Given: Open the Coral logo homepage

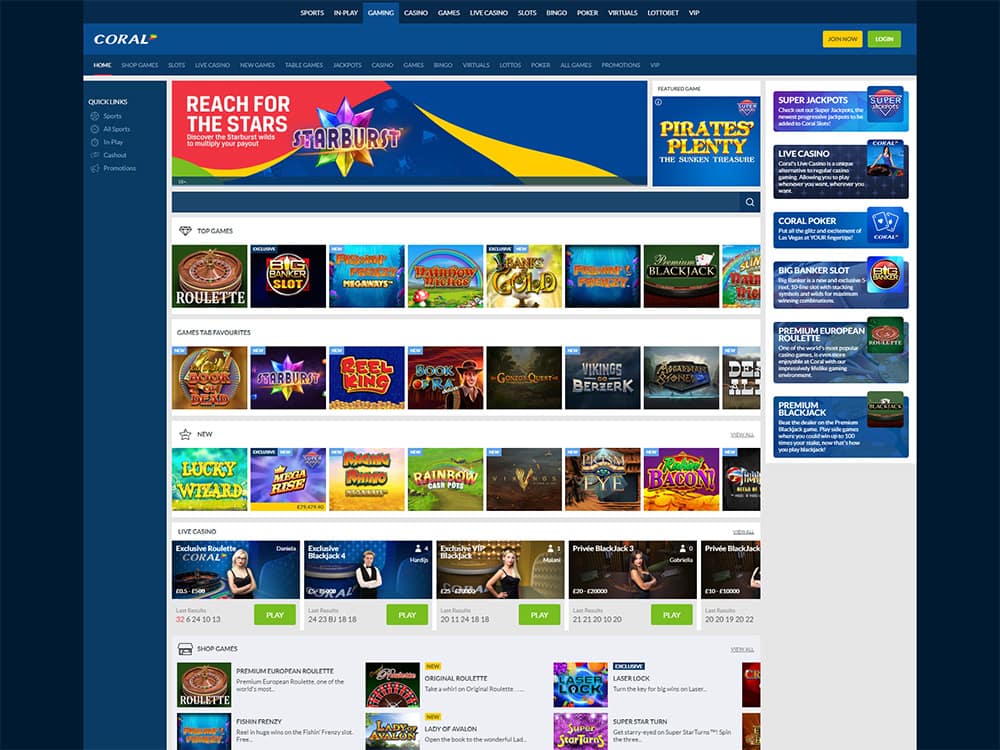Looking at the screenshot, I should [x=125, y=39].
